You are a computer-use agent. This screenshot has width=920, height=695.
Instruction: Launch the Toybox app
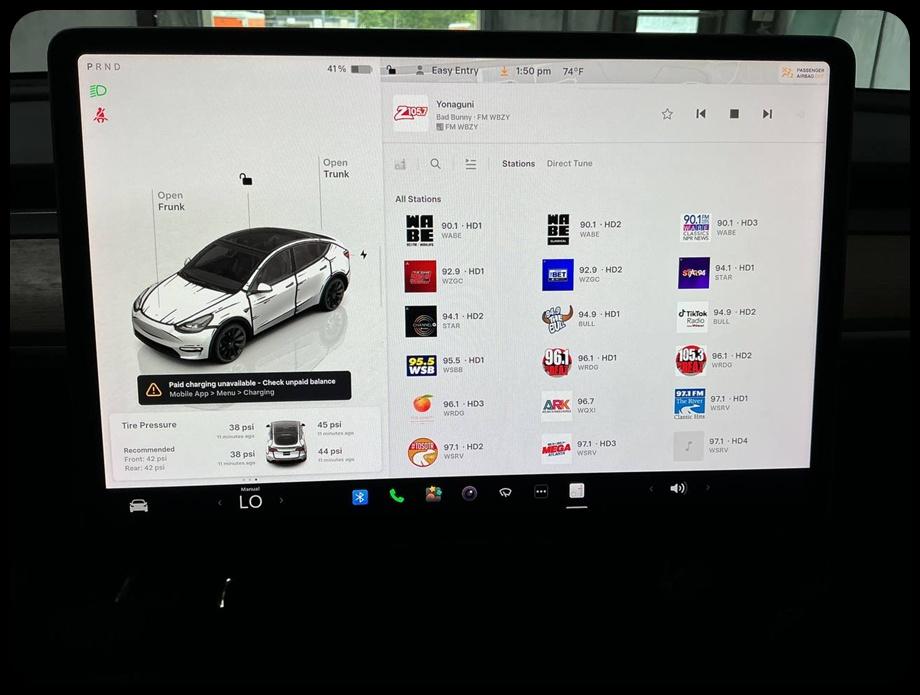434,494
